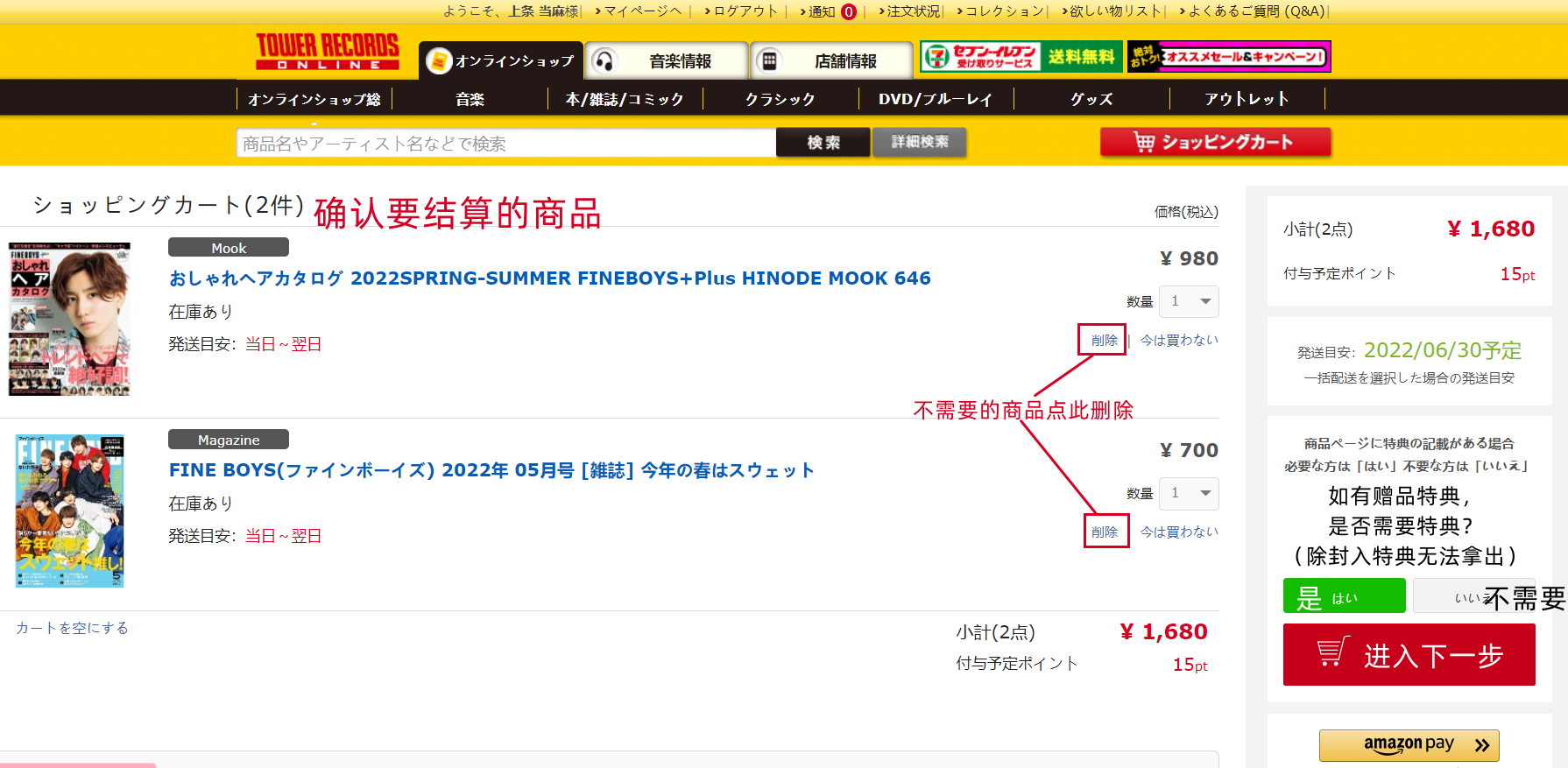
Task: Open the ショッピングカート button
Action: 1216,142
